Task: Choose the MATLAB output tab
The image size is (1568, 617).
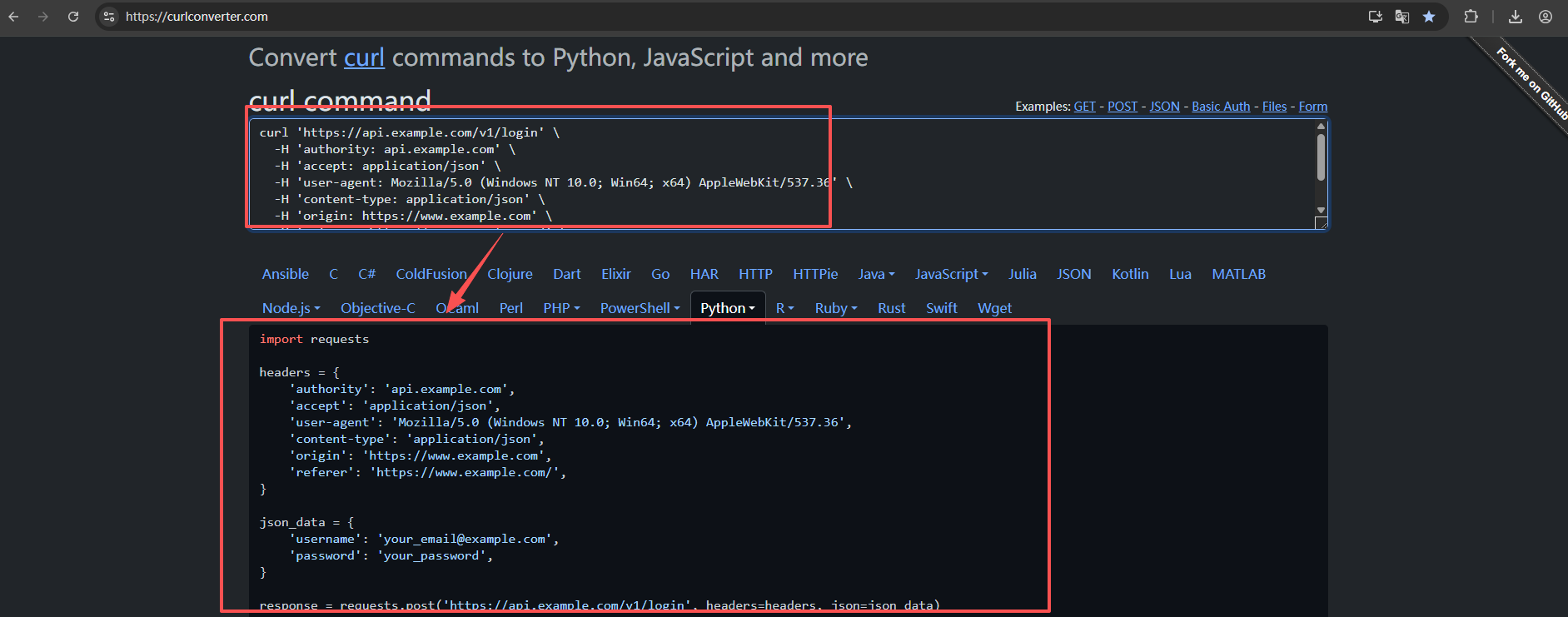Action: click(1238, 274)
